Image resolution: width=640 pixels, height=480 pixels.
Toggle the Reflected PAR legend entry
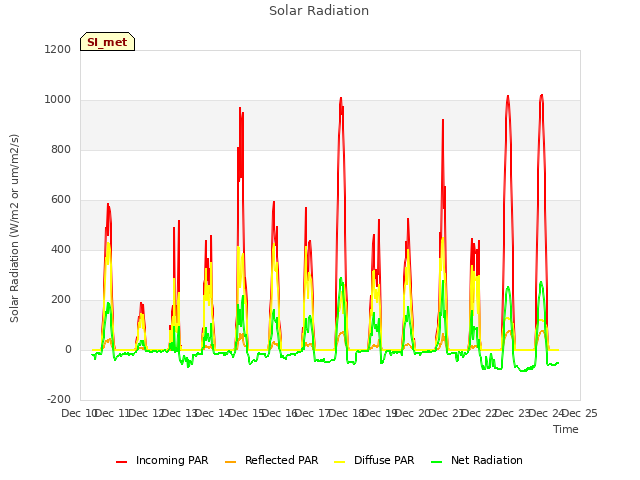[271, 460]
